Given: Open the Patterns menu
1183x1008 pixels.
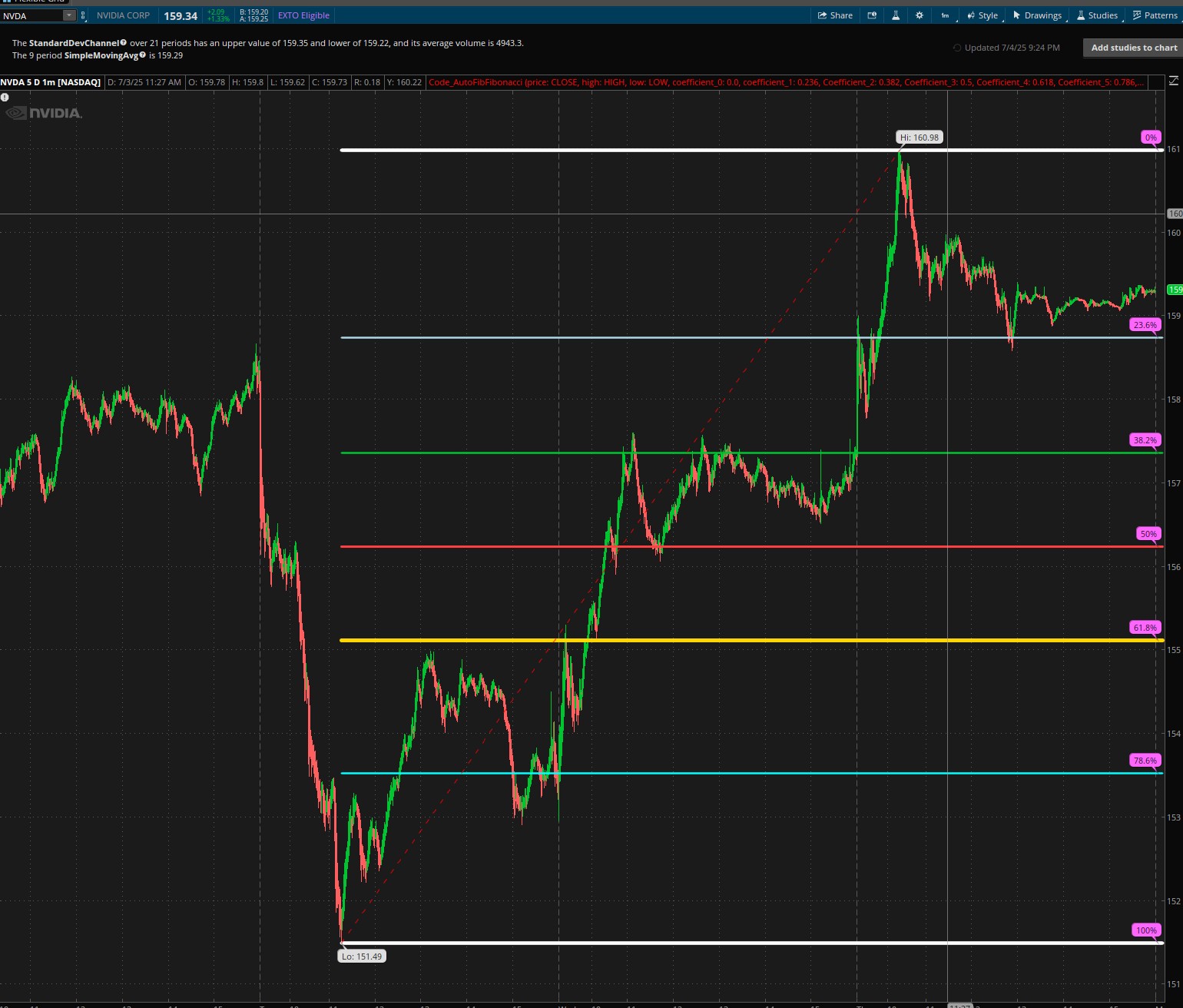Looking at the screenshot, I should point(1155,15).
